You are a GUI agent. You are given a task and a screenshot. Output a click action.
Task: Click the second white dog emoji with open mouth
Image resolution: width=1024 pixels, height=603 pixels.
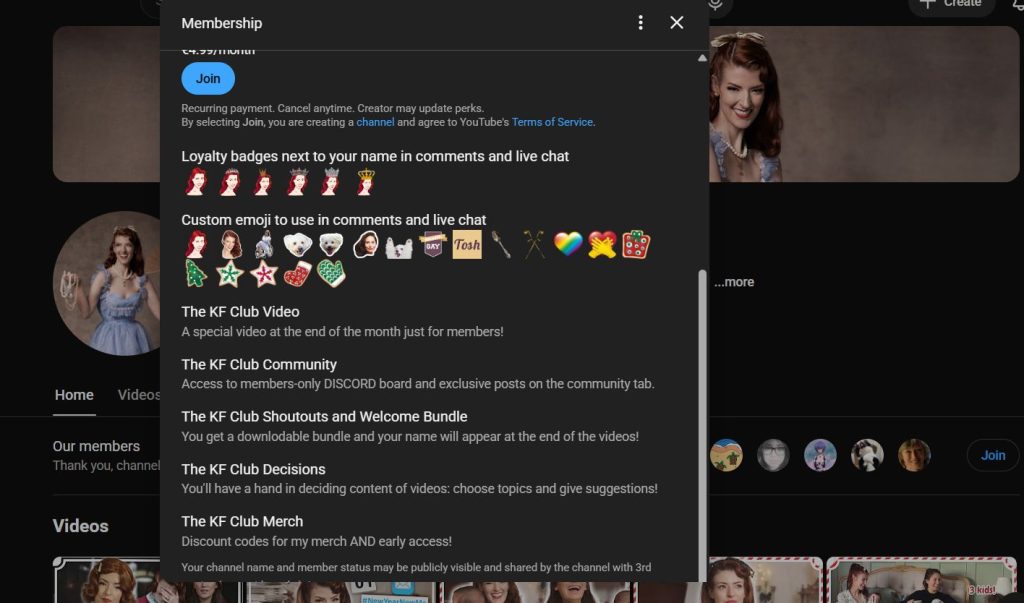pyautogui.click(x=331, y=244)
